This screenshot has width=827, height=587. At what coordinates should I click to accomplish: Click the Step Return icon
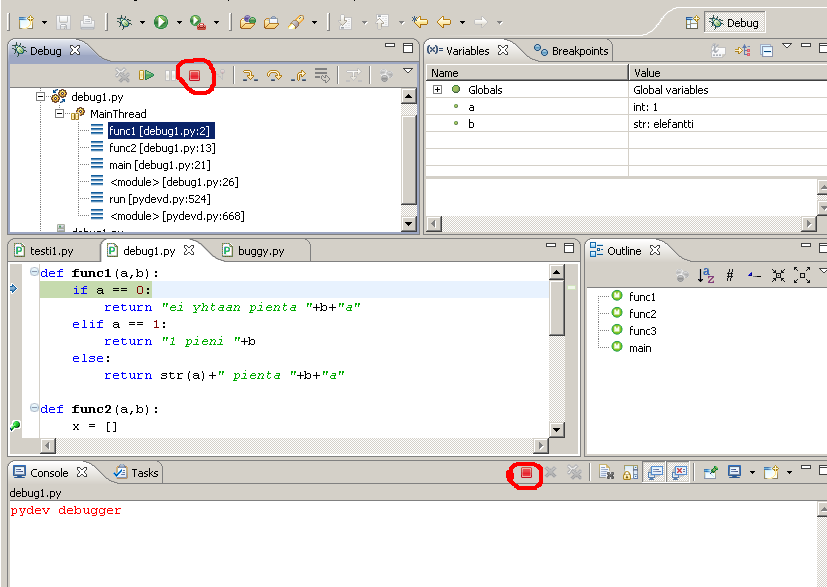point(297,75)
